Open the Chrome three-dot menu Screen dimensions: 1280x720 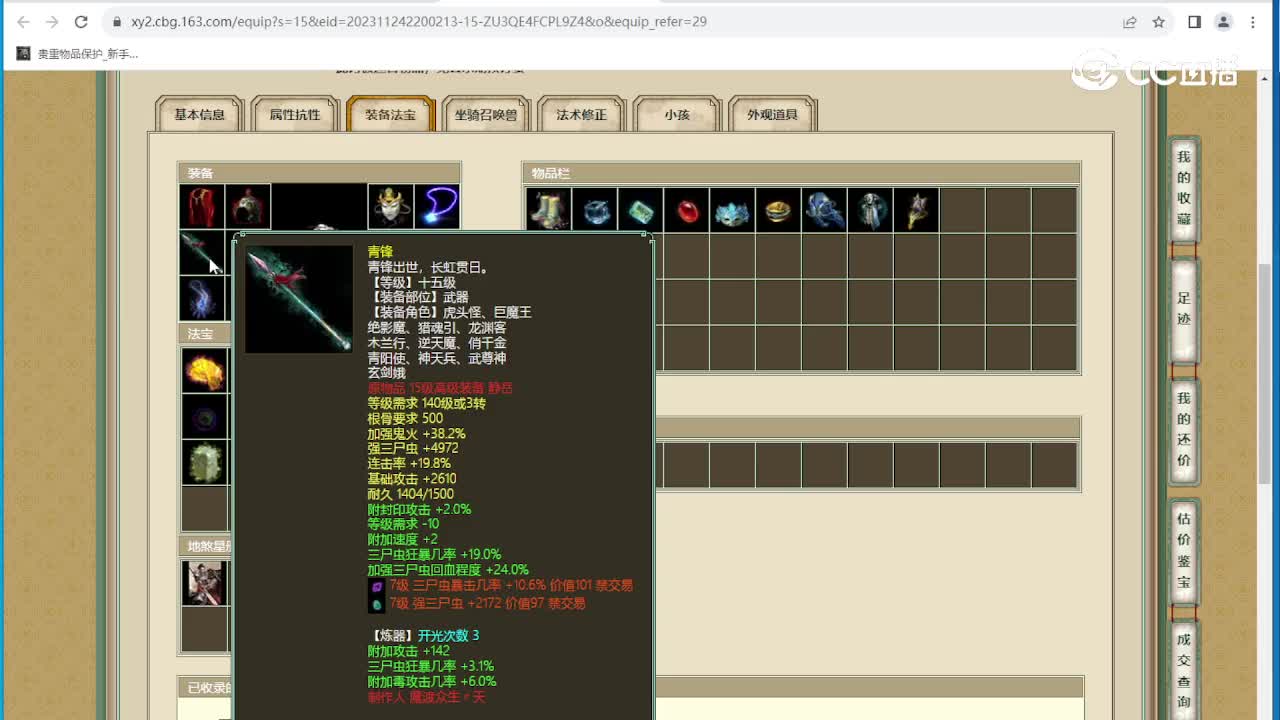1252,21
